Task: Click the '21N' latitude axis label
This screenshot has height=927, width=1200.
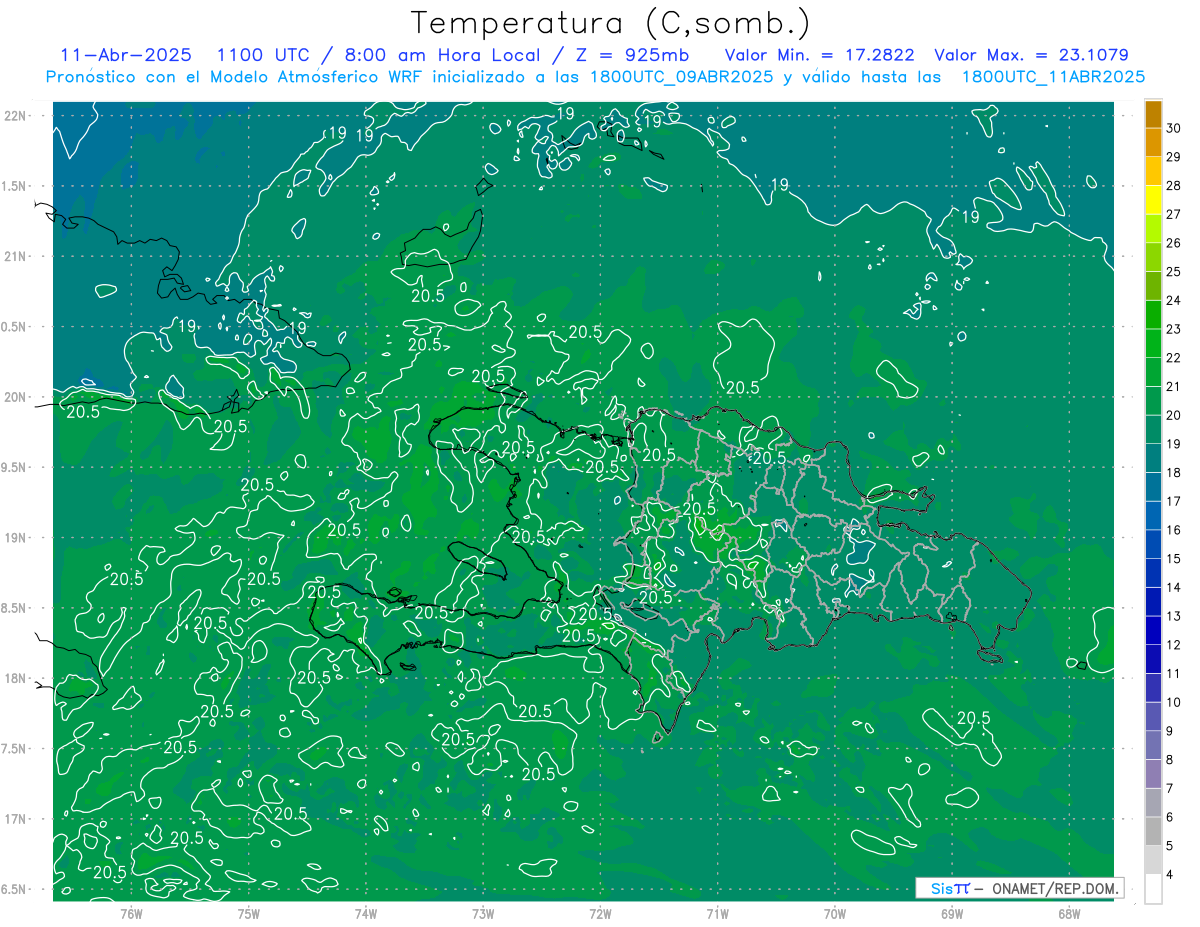Action: pyautogui.click(x=15, y=256)
